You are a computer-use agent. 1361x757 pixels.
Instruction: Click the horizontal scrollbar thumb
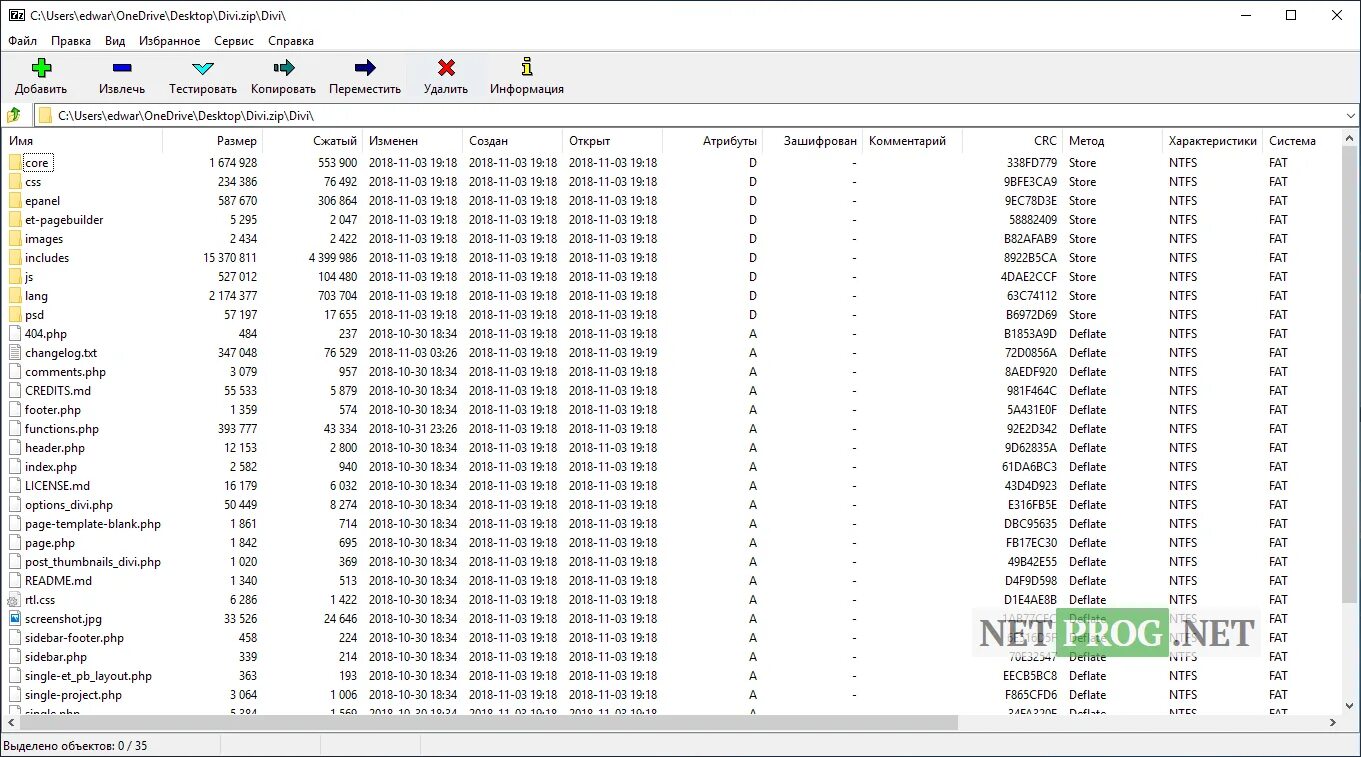point(488,722)
